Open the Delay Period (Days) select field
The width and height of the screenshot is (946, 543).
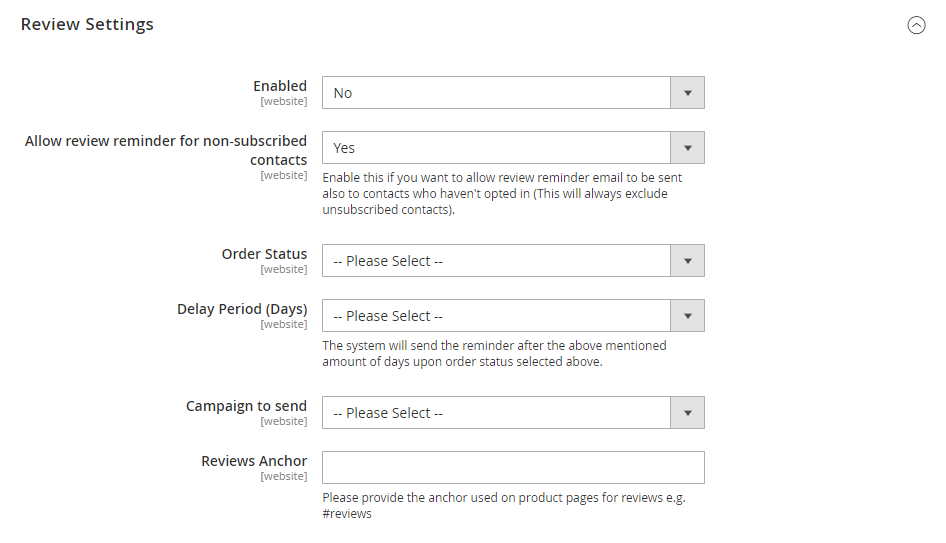click(x=513, y=315)
